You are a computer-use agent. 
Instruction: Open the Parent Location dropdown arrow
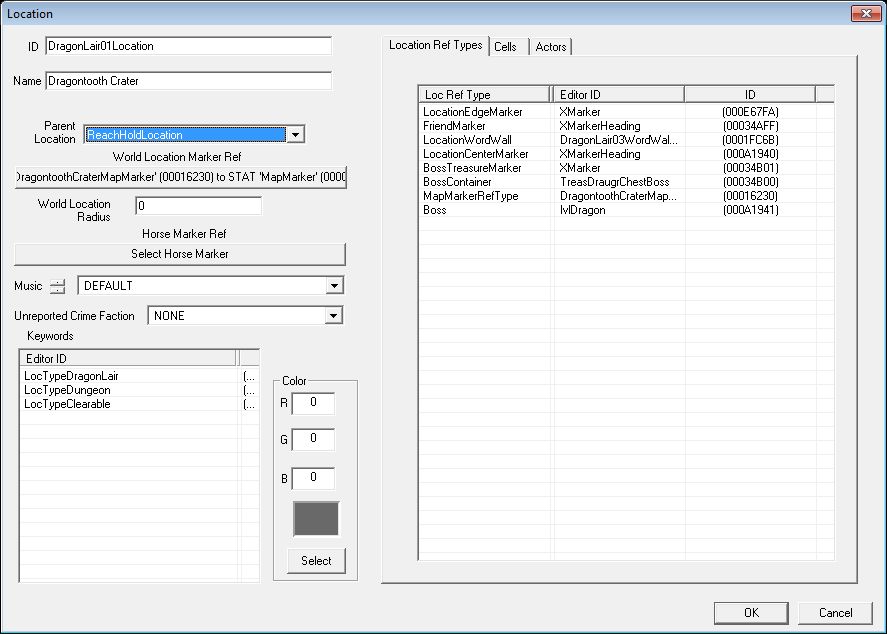click(295, 135)
